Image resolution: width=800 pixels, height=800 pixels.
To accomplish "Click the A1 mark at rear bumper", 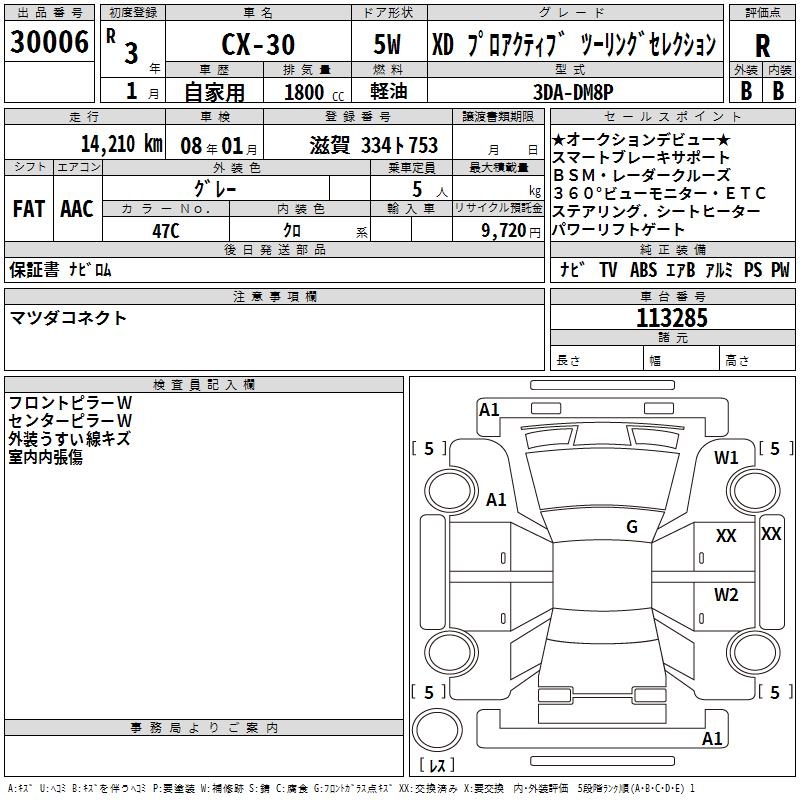I will coord(712,738).
